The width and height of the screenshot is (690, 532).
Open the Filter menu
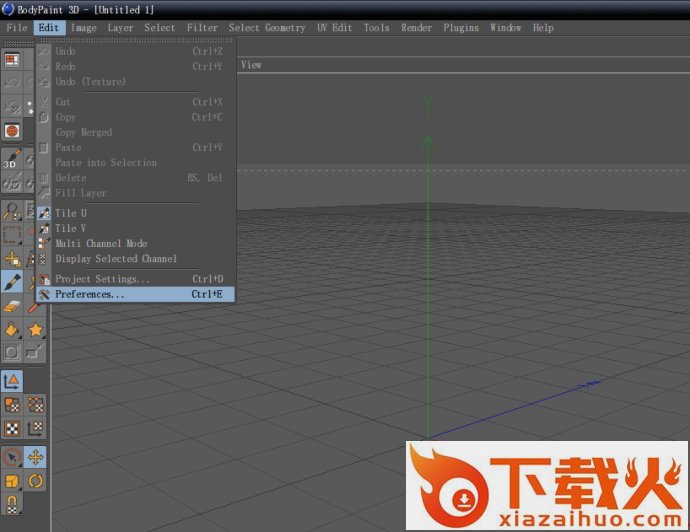202,28
